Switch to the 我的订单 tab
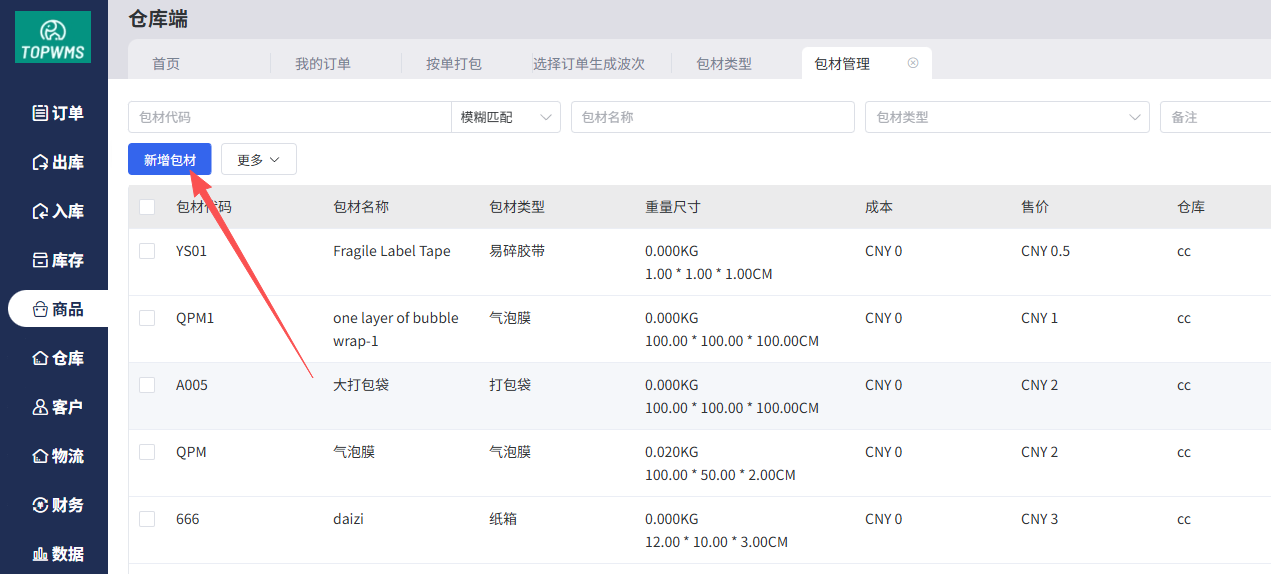The height and width of the screenshot is (574, 1271). coord(322,64)
